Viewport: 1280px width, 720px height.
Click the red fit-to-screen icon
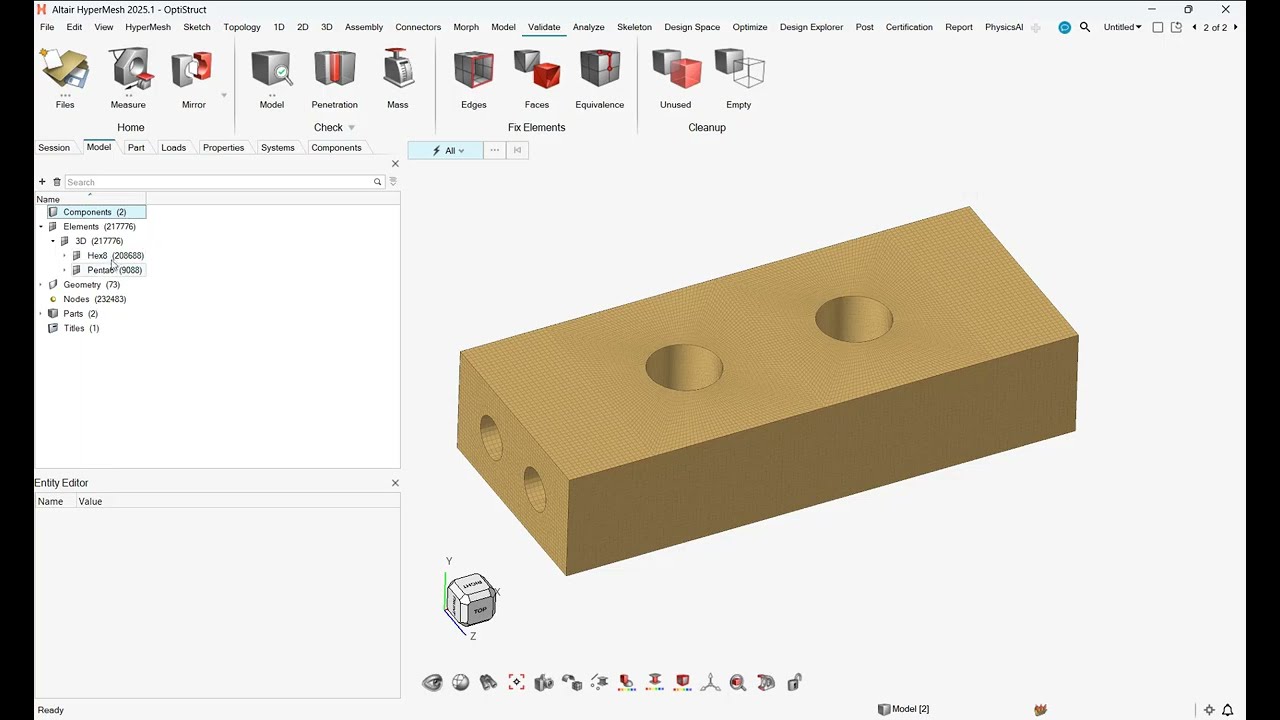click(x=516, y=682)
